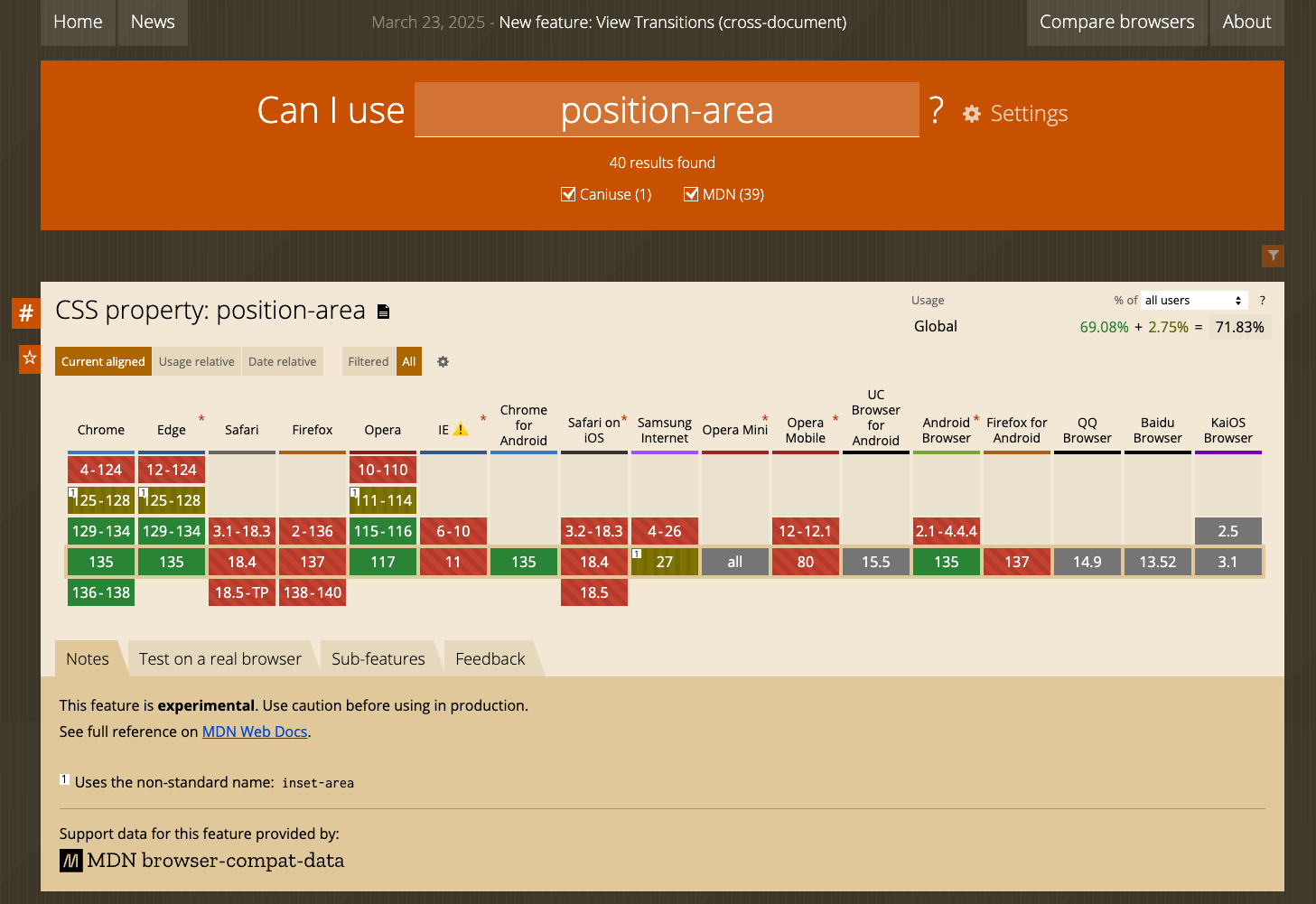Click the MDN browser-compat-data logo
This screenshot has width=1316, height=904.
tap(71, 861)
